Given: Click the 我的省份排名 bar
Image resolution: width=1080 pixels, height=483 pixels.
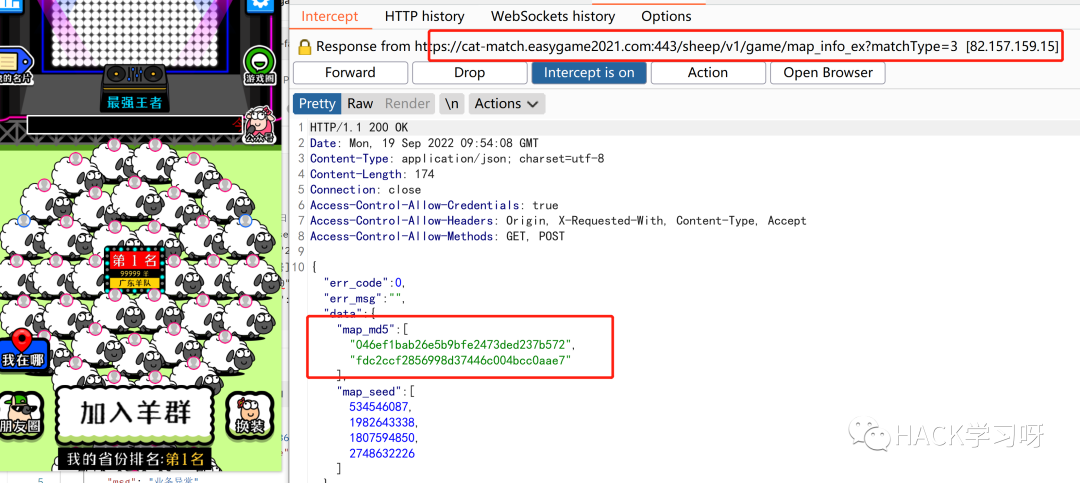Looking at the screenshot, I should (x=134, y=459).
